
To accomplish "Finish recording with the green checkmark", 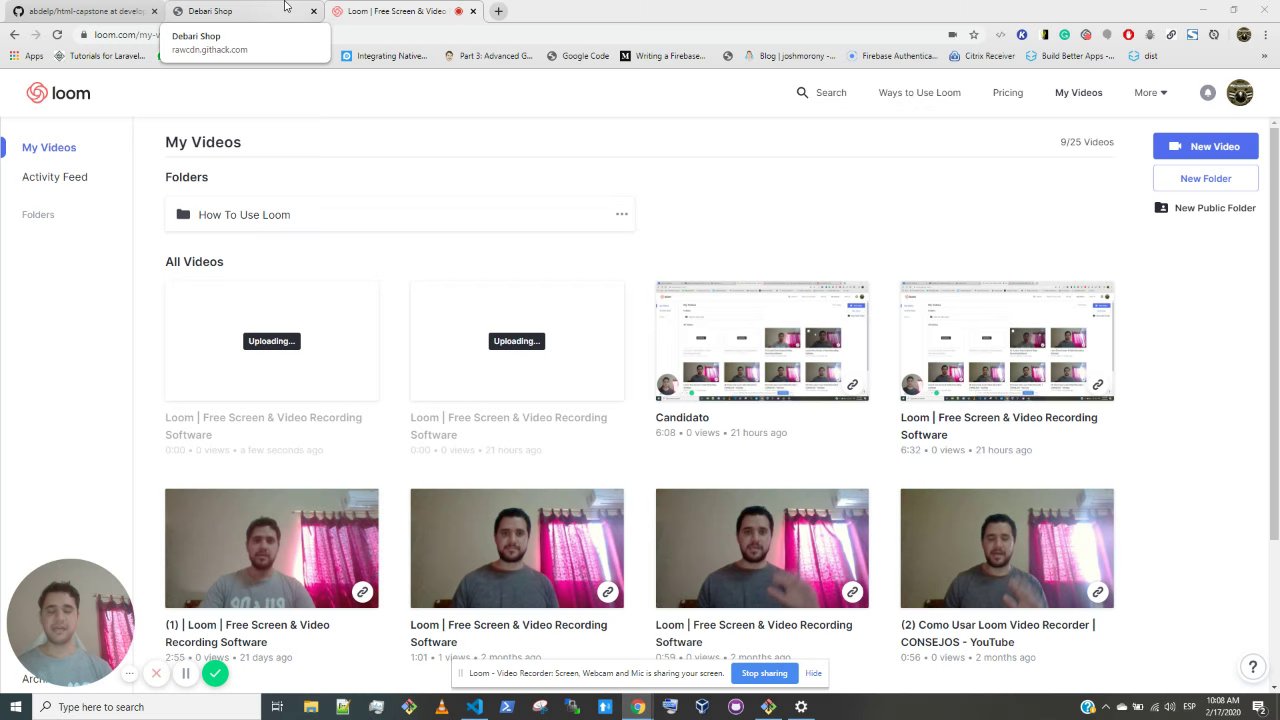I will click(215, 674).
